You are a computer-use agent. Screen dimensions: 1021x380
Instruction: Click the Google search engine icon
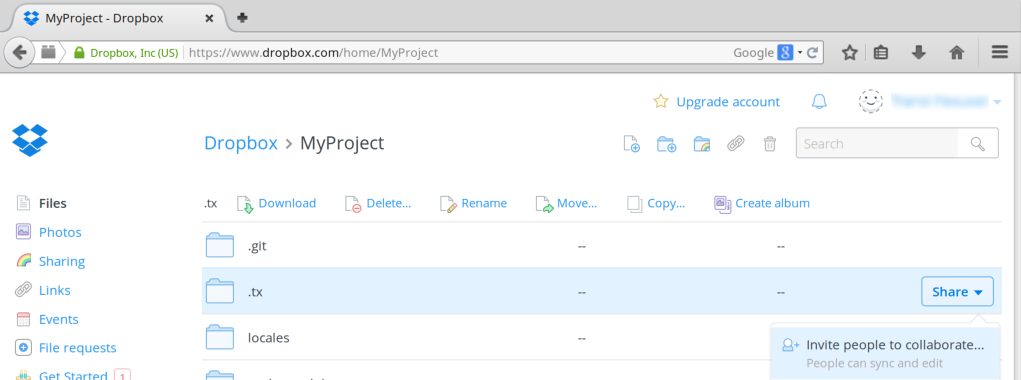pos(785,53)
